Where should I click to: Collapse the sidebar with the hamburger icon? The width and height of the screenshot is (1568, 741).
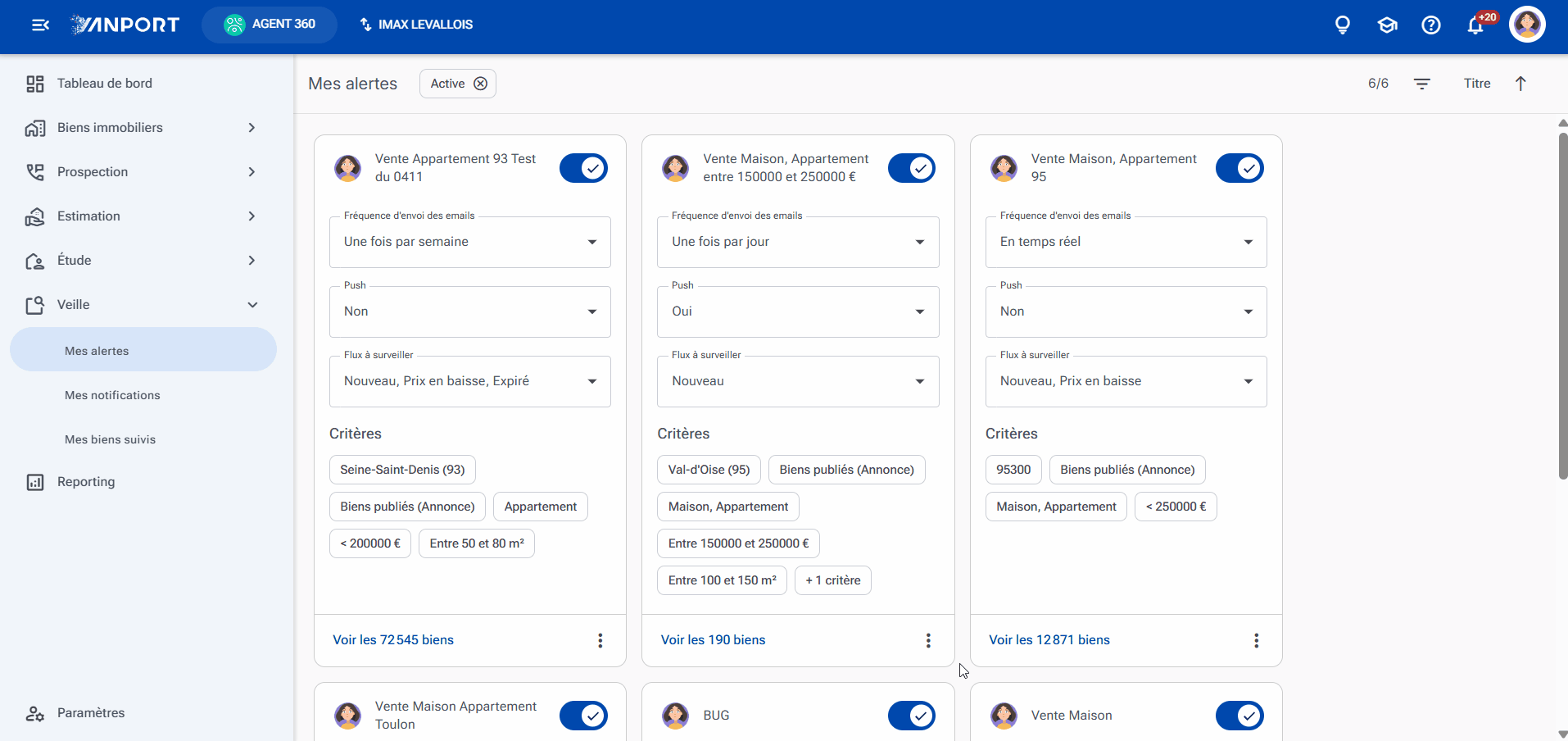coord(40,25)
